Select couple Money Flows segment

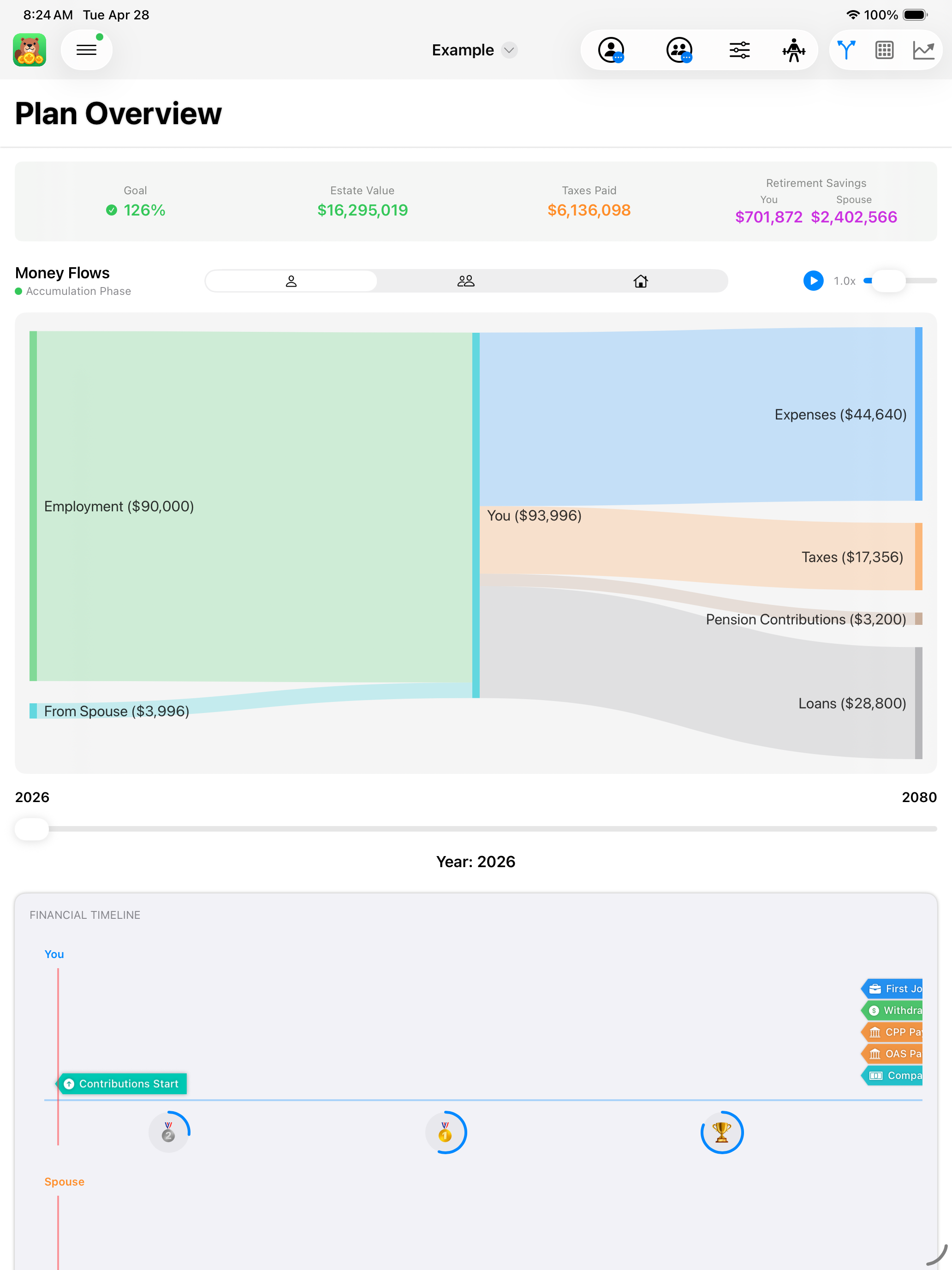pos(466,281)
